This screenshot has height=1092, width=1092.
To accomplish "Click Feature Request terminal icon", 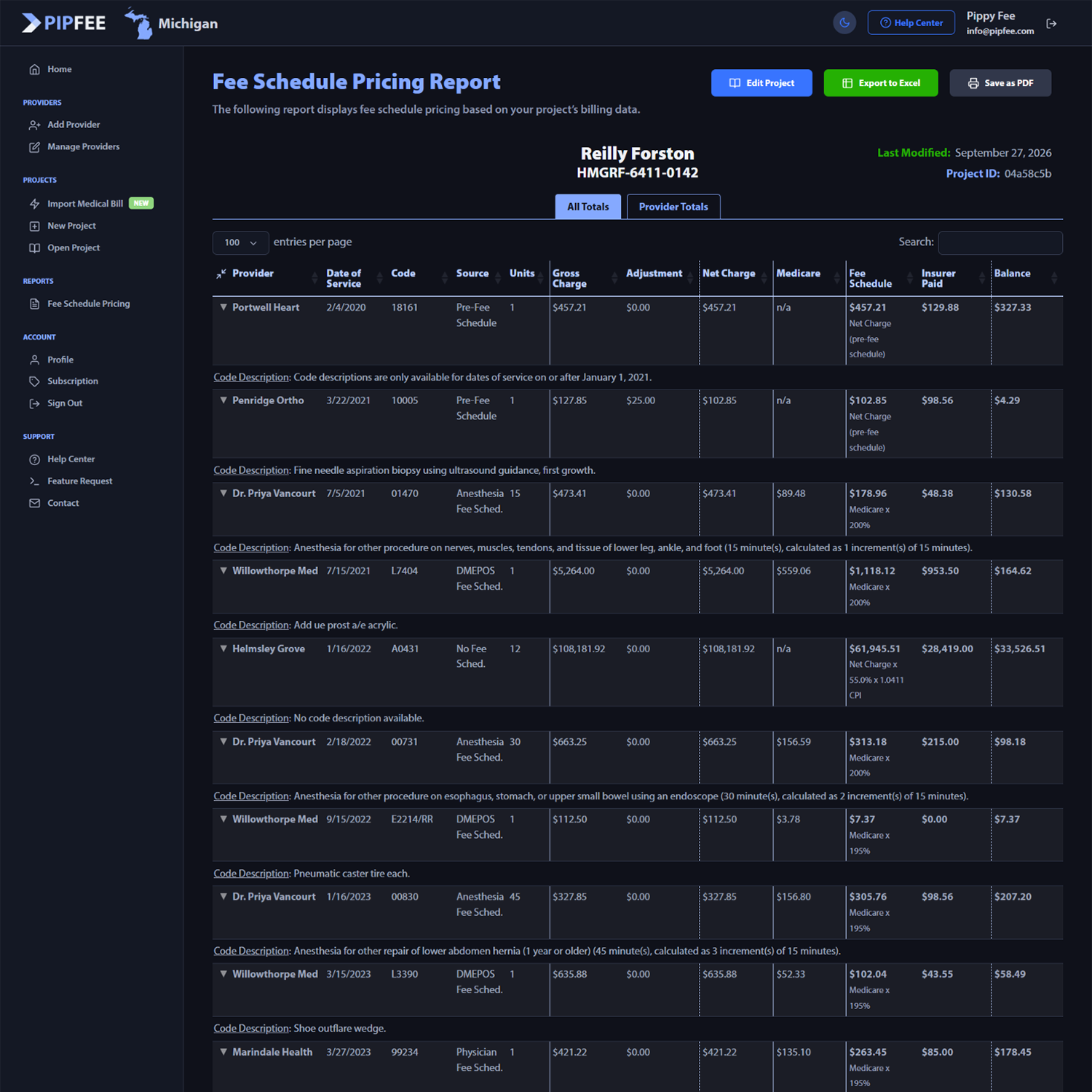I will 34,481.
